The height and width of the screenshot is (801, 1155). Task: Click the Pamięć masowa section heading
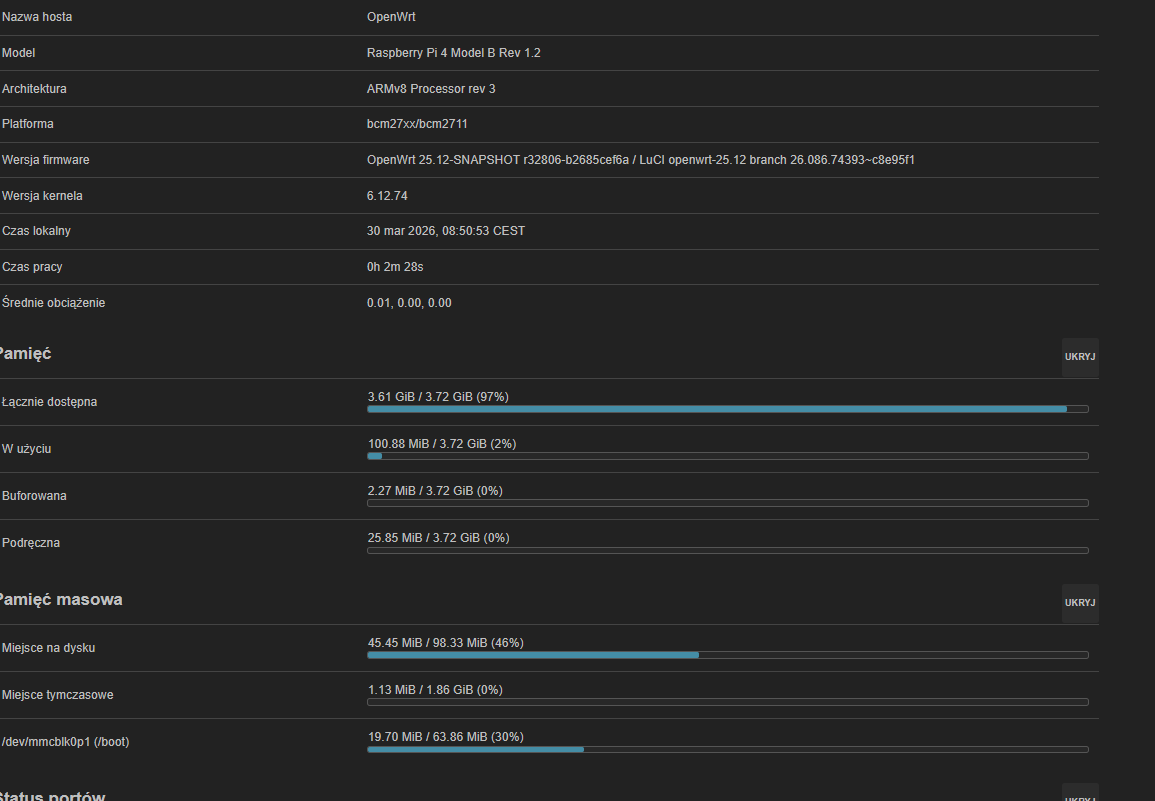click(x=60, y=600)
